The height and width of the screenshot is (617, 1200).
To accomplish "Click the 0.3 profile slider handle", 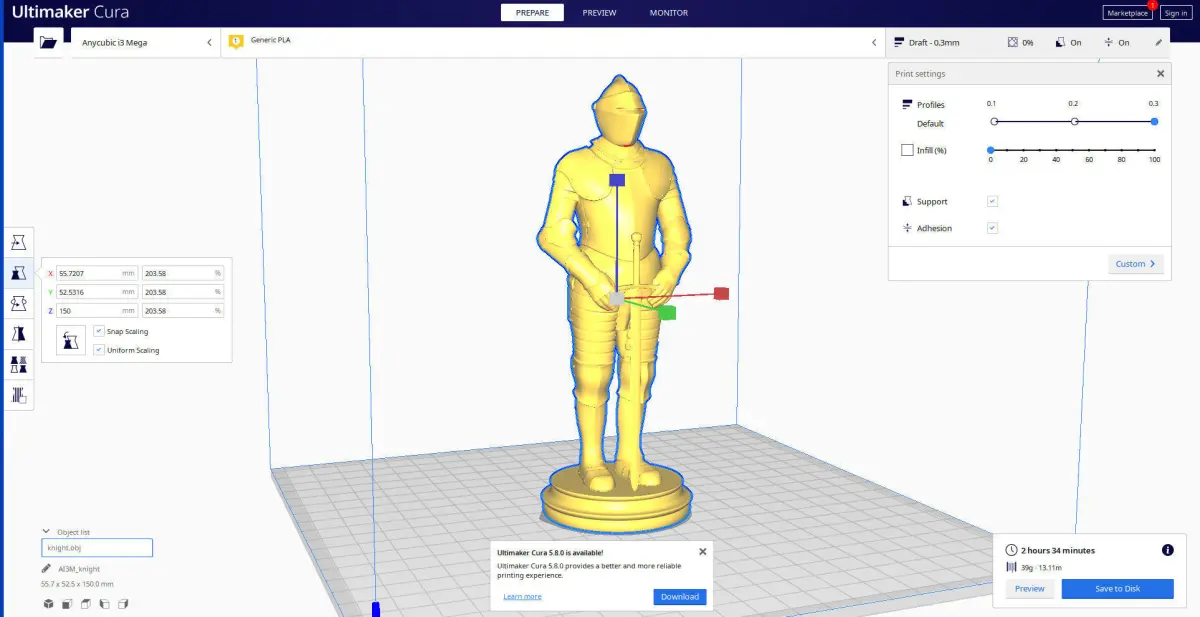I will coord(1154,122).
